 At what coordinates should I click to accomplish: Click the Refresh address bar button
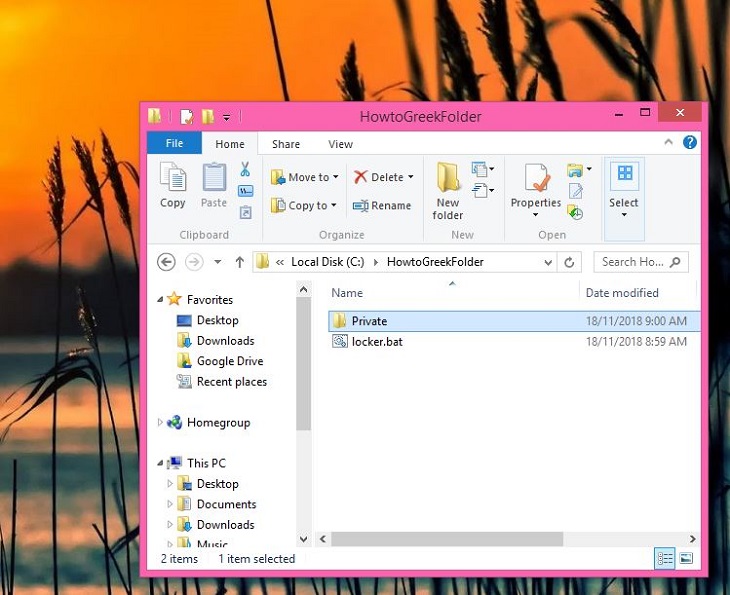pyautogui.click(x=569, y=262)
